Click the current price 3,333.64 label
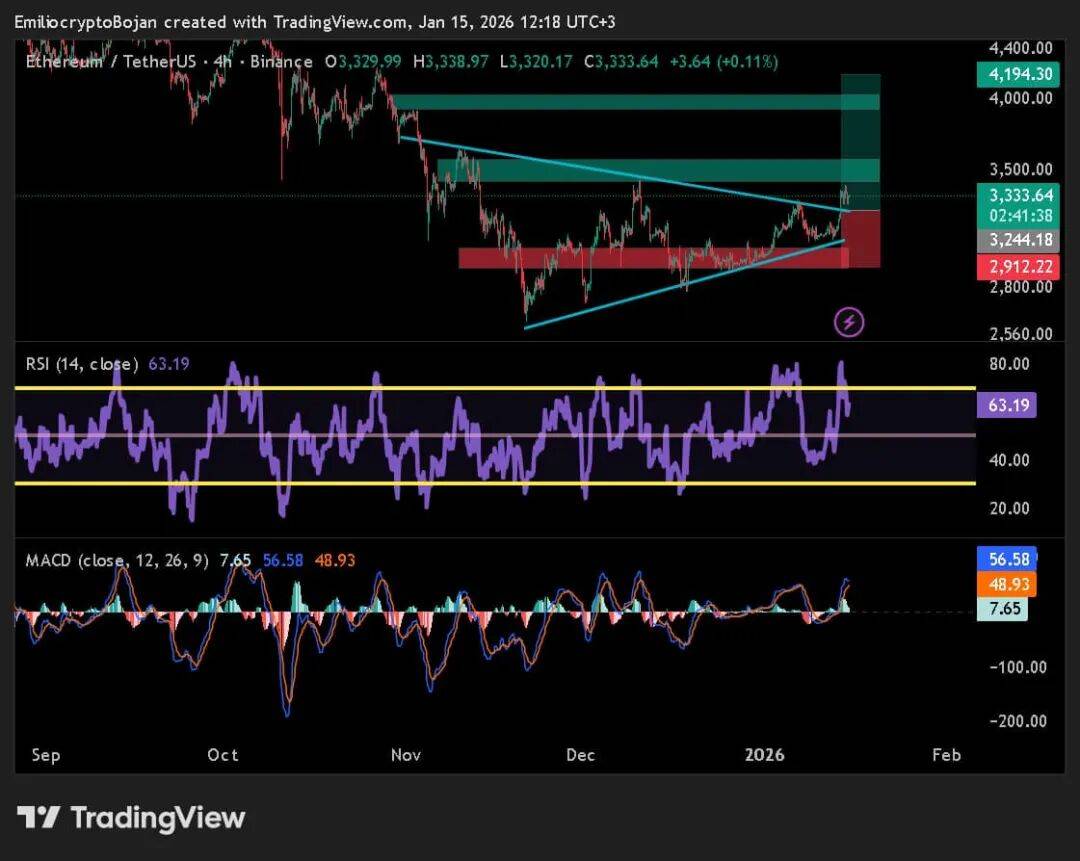The height and width of the screenshot is (861, 1080). click(x=1013, y=195)
